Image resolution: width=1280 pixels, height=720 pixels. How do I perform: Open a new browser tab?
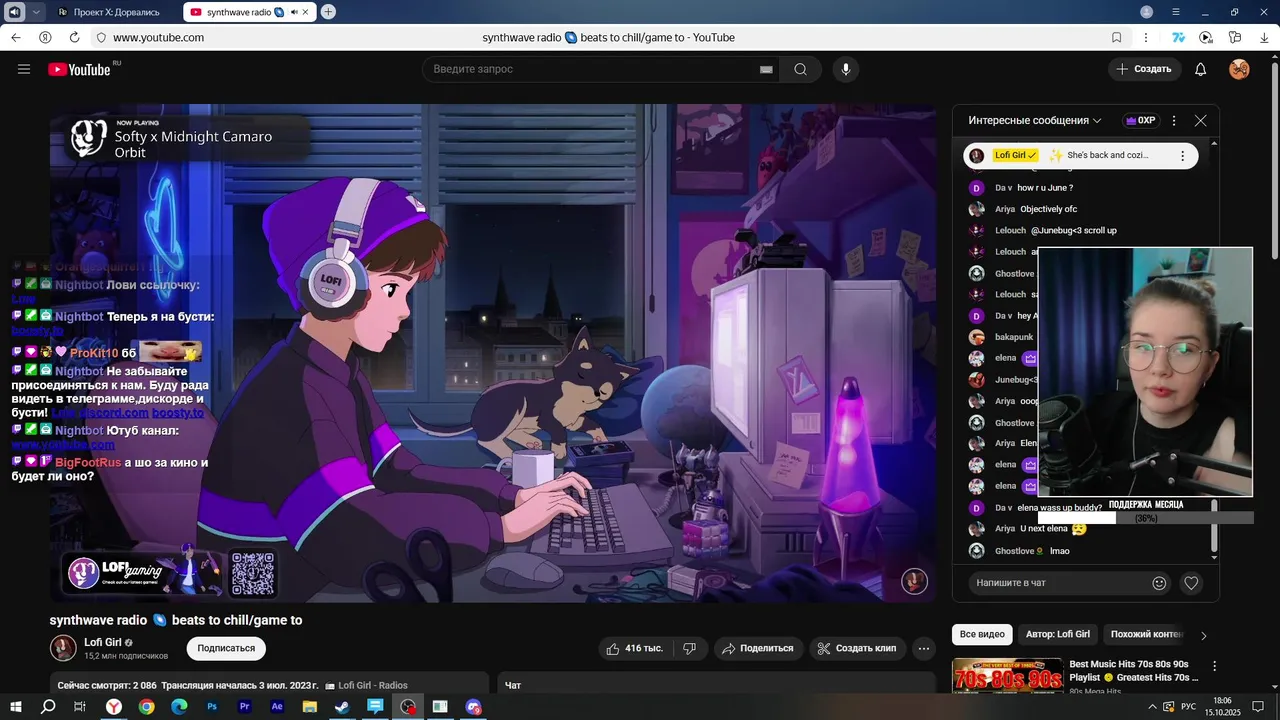pyautogui.click(x=328, y=12)
